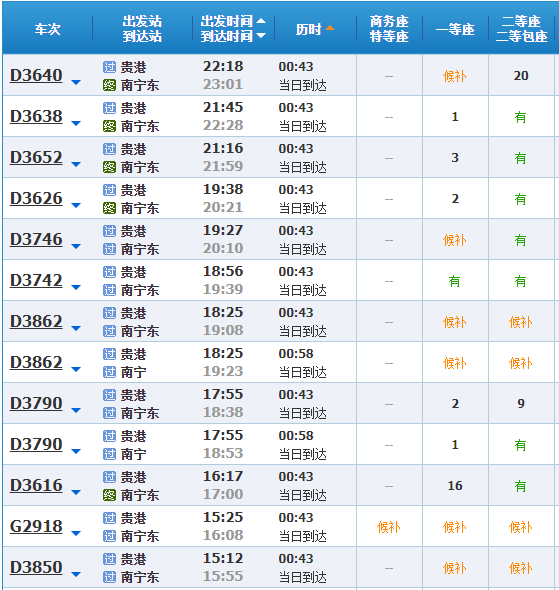Click the 过 icon beside 贵港 for D3640
This screenshot has height=590, width=559.
click(109, 67)
